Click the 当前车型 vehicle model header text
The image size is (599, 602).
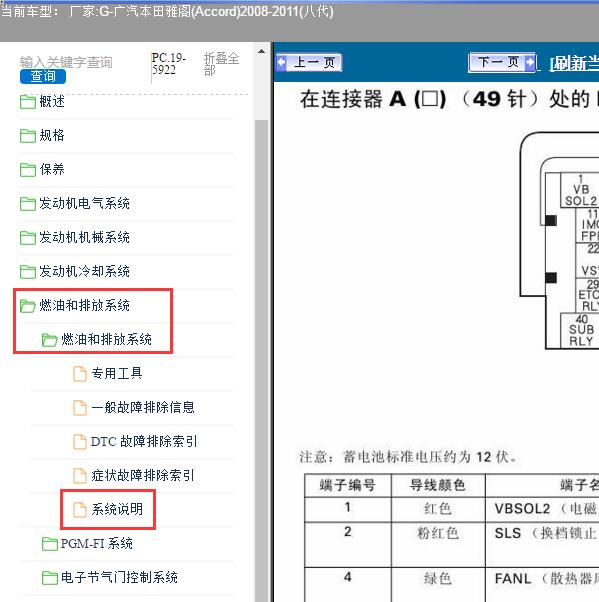point(167,11)
